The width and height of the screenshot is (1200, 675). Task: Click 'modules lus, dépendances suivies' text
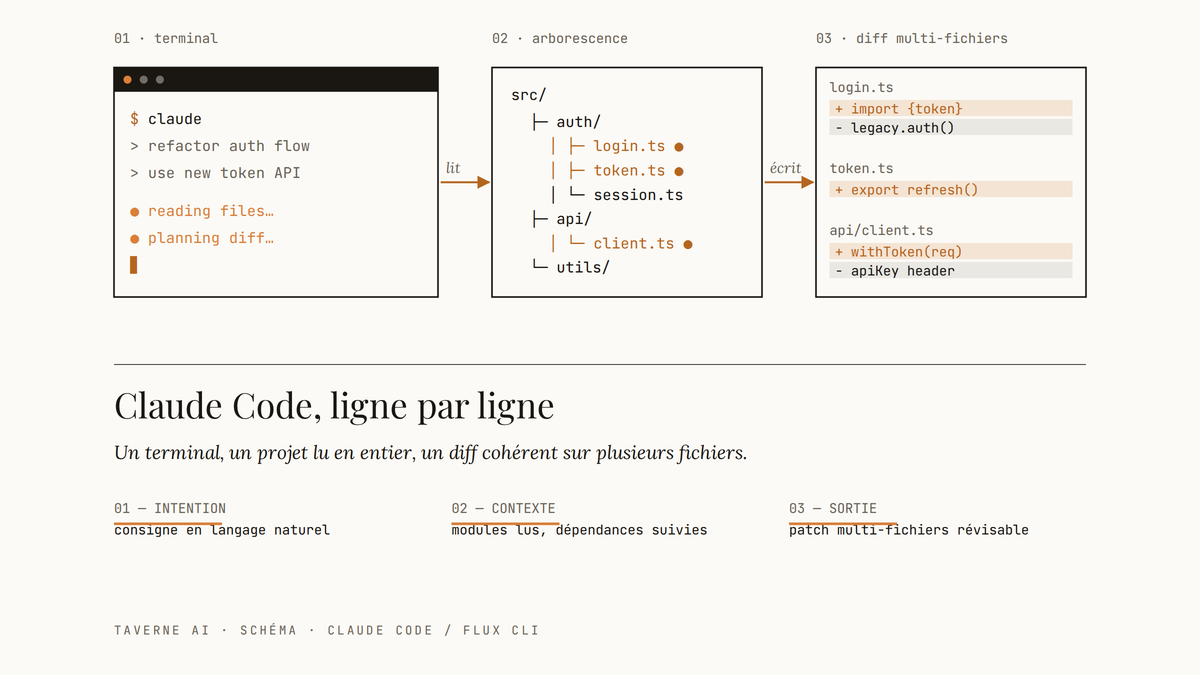[x=579, y=530]
